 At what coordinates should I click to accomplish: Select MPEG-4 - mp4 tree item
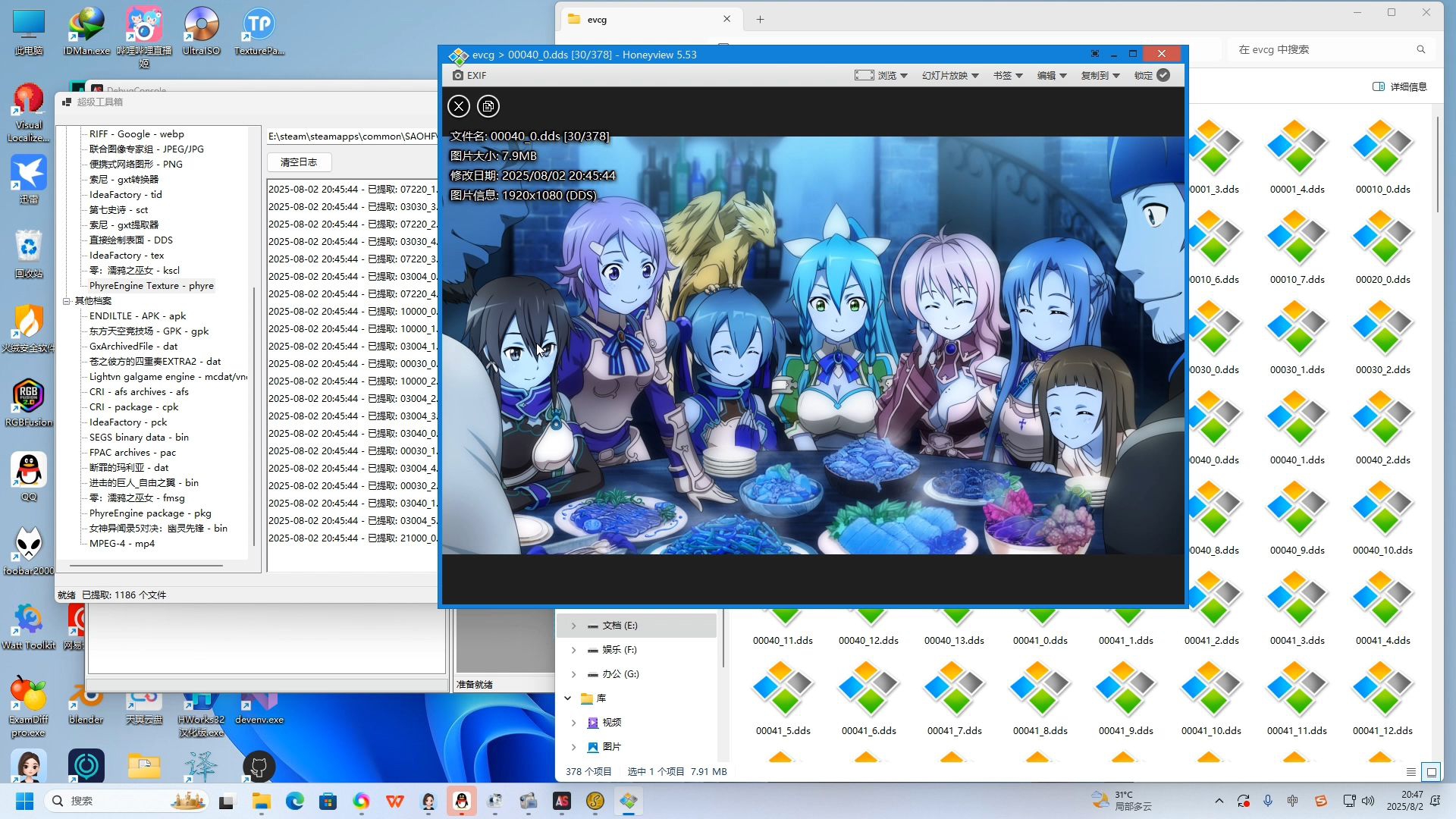(x=122, y=544)
